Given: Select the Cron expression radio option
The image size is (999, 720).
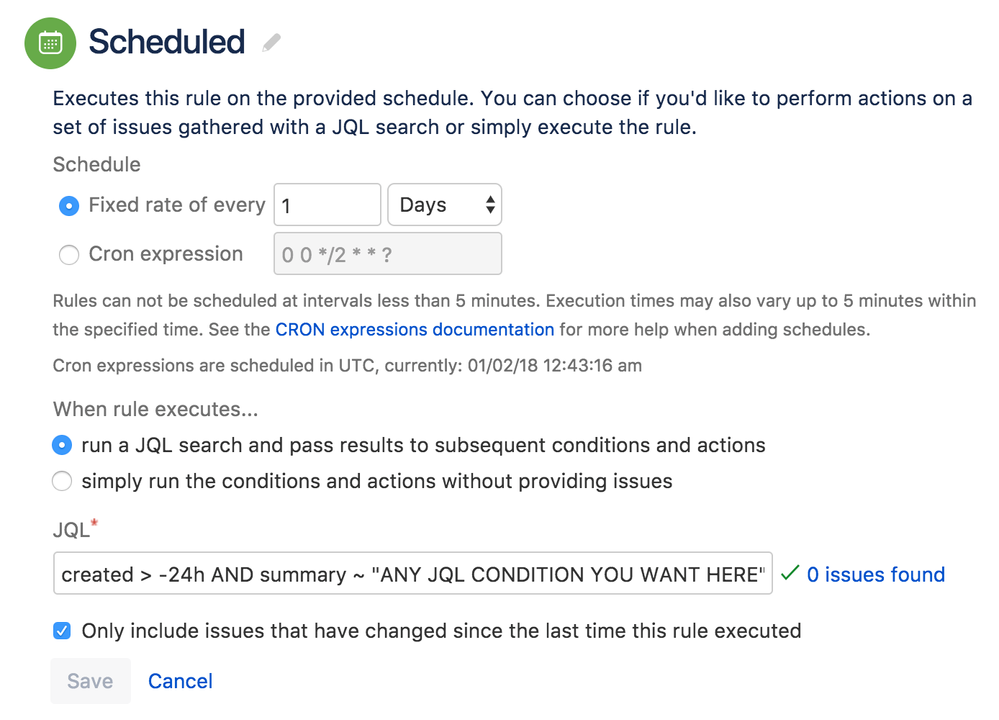Looking at the screenshot, I should point(69,255).
